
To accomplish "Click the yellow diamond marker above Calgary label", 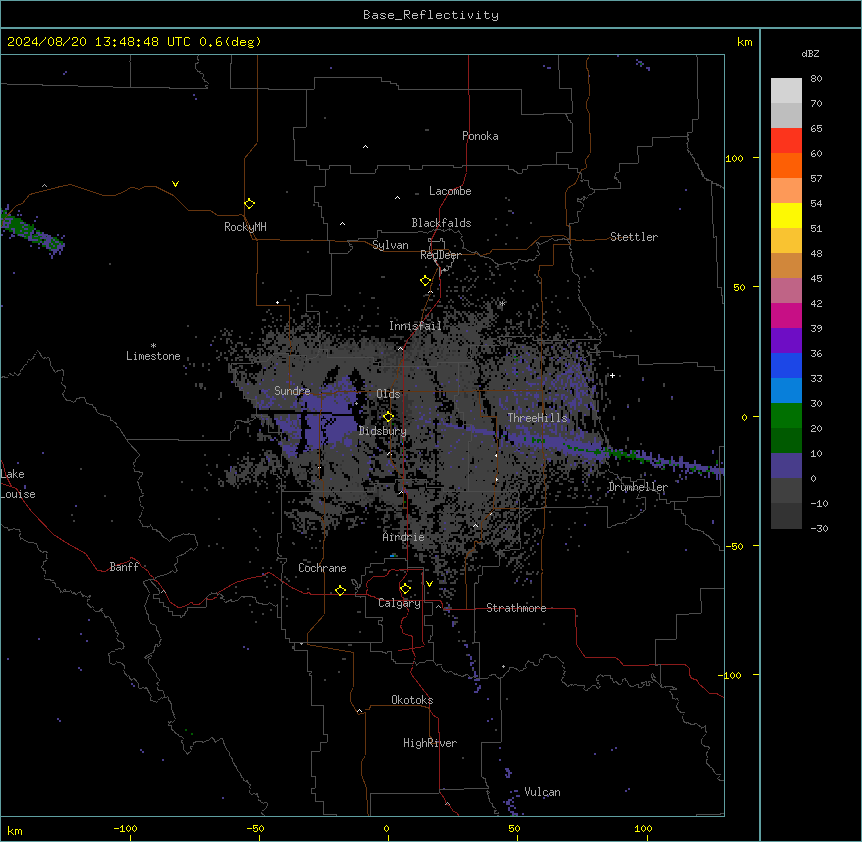I will tap(405, 589).
